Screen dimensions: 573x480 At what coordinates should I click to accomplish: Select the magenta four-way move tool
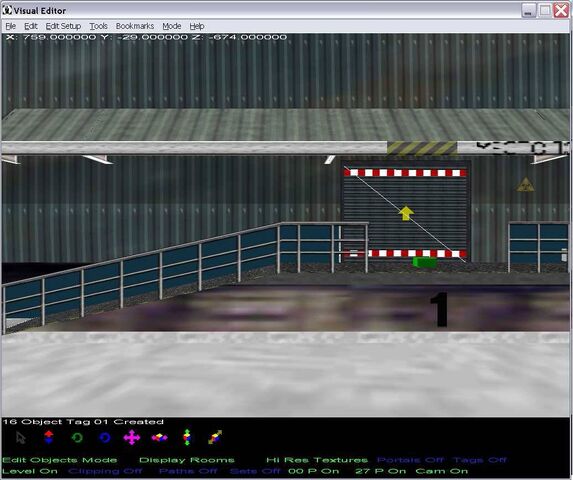[132, 437]
